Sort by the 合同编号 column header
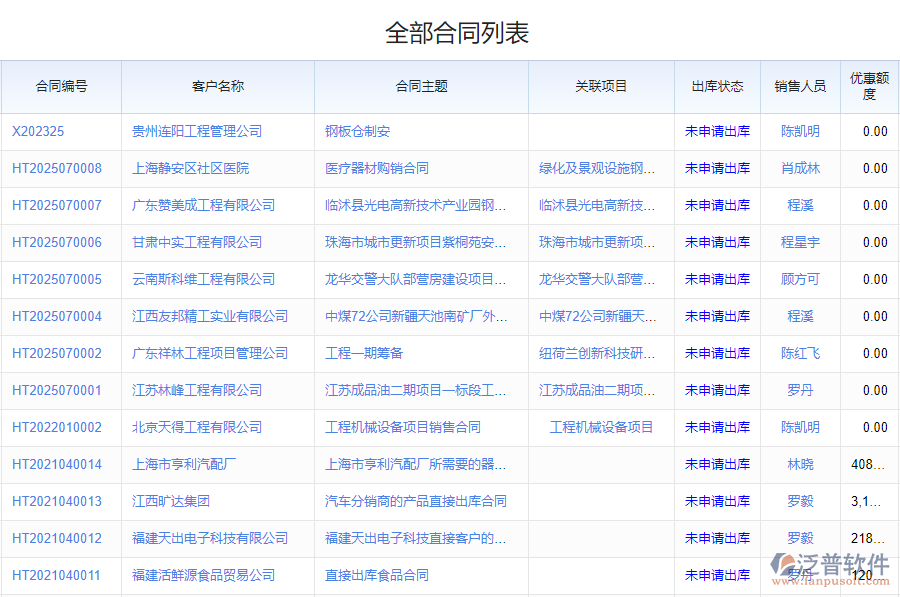 [x=62, y=86]
